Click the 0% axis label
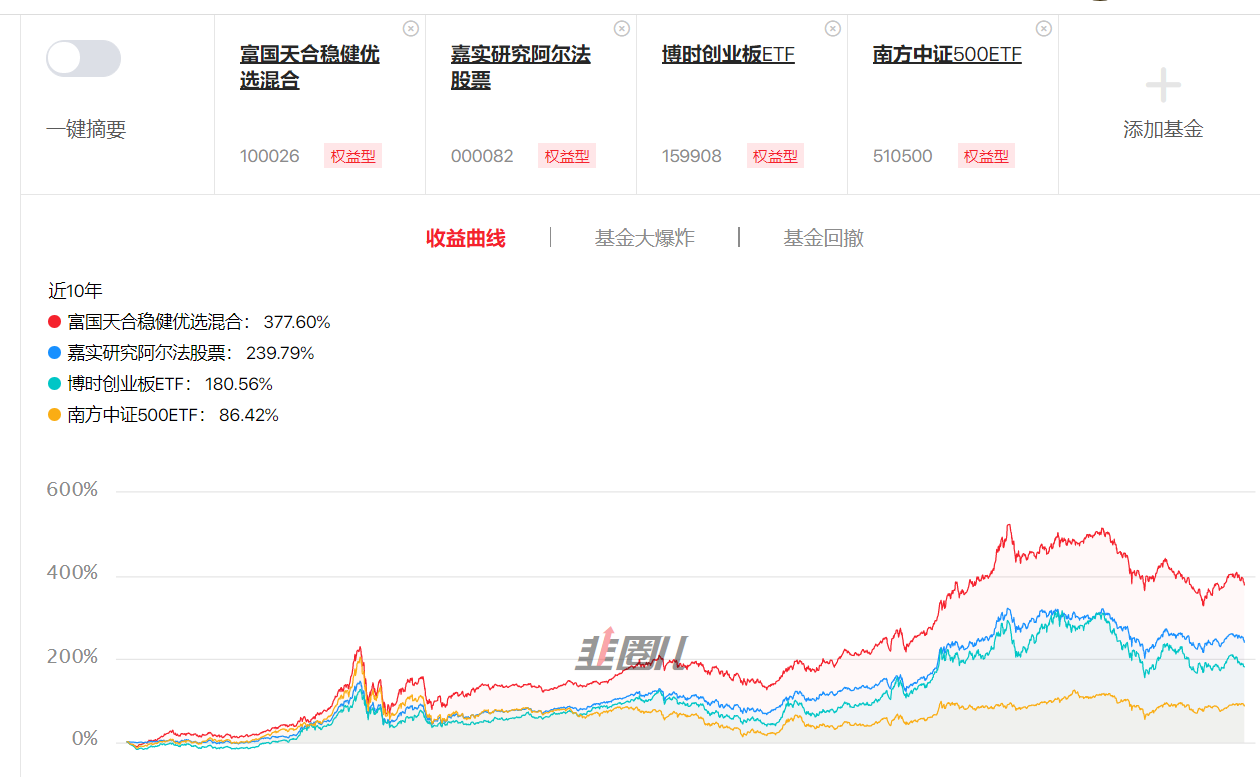 point(85,740)
